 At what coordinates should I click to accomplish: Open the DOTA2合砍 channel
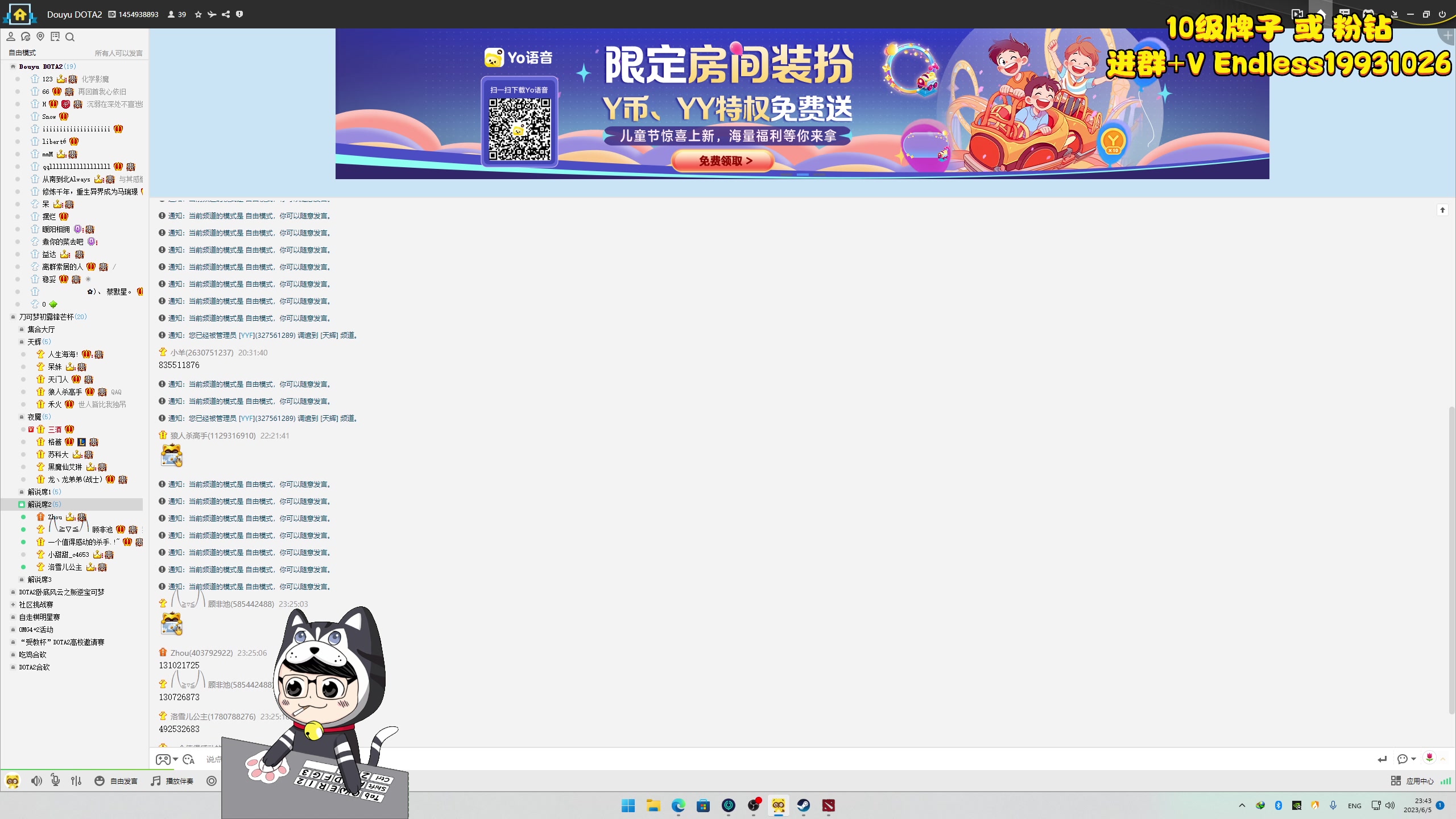pyautogui.click(x=34, y=667)
